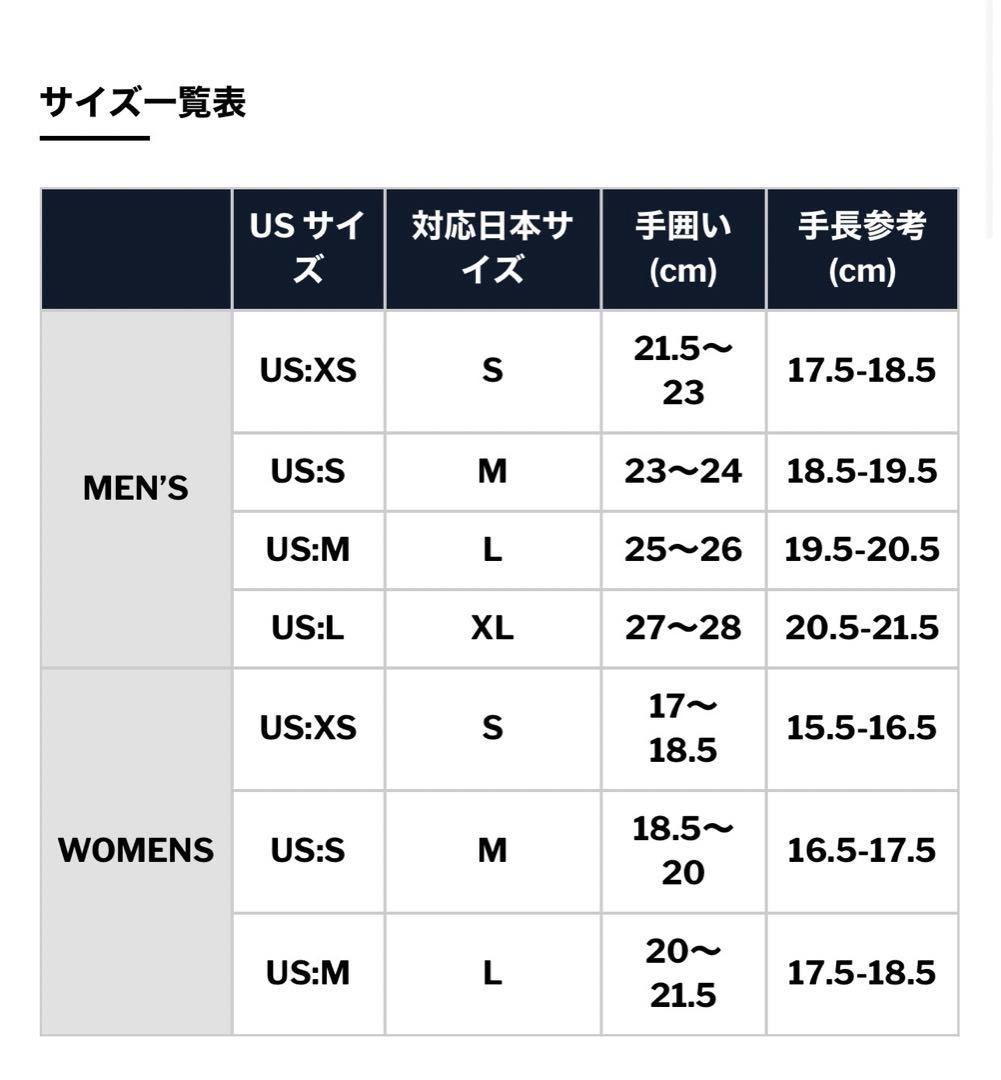The height and width of the screenshot is (1080, 1001).
Task: Click the 27〜28 hand circumference cell
Action: [683, 628]
